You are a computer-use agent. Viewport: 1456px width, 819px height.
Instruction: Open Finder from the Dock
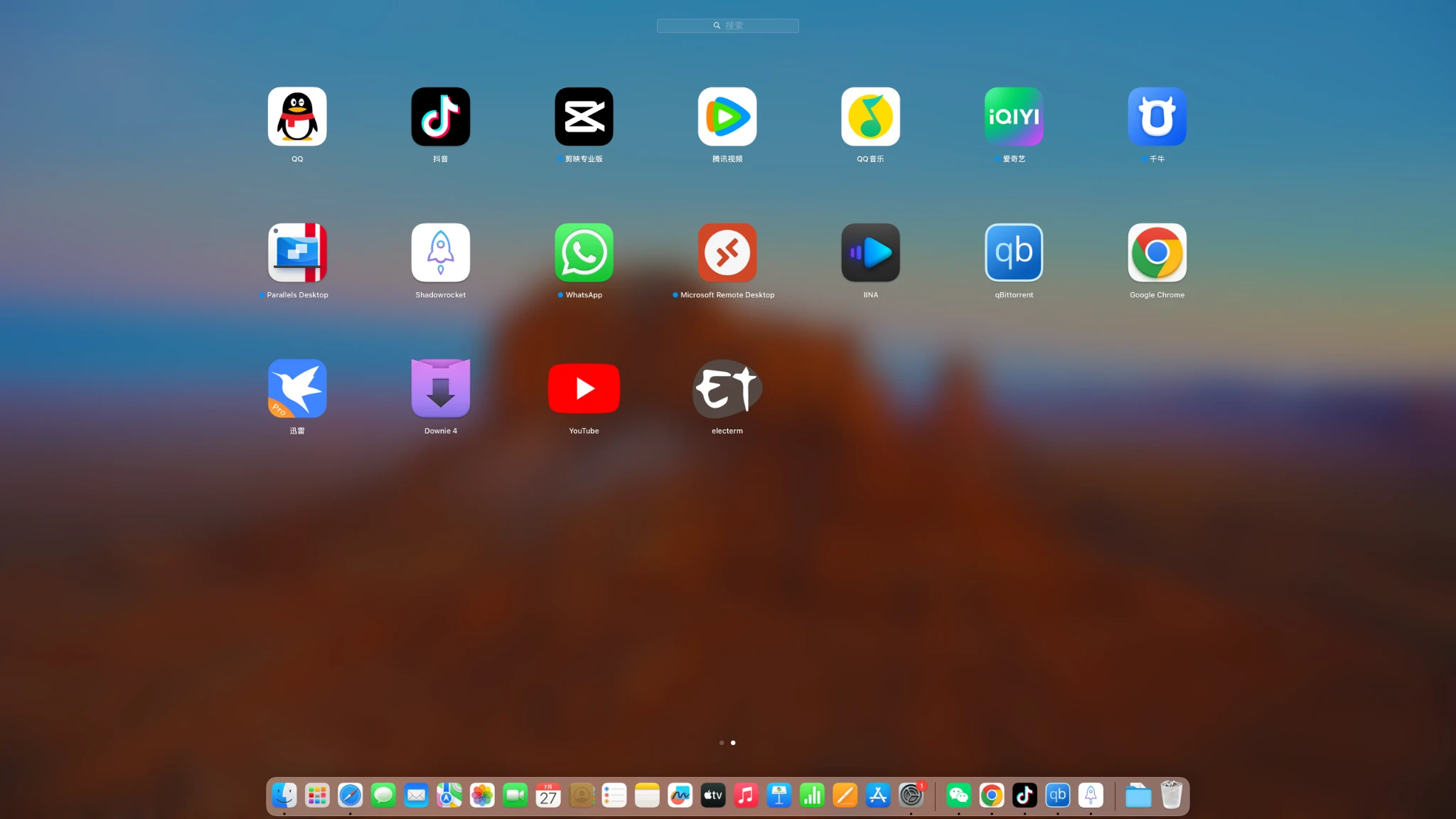tap(284, 795)
